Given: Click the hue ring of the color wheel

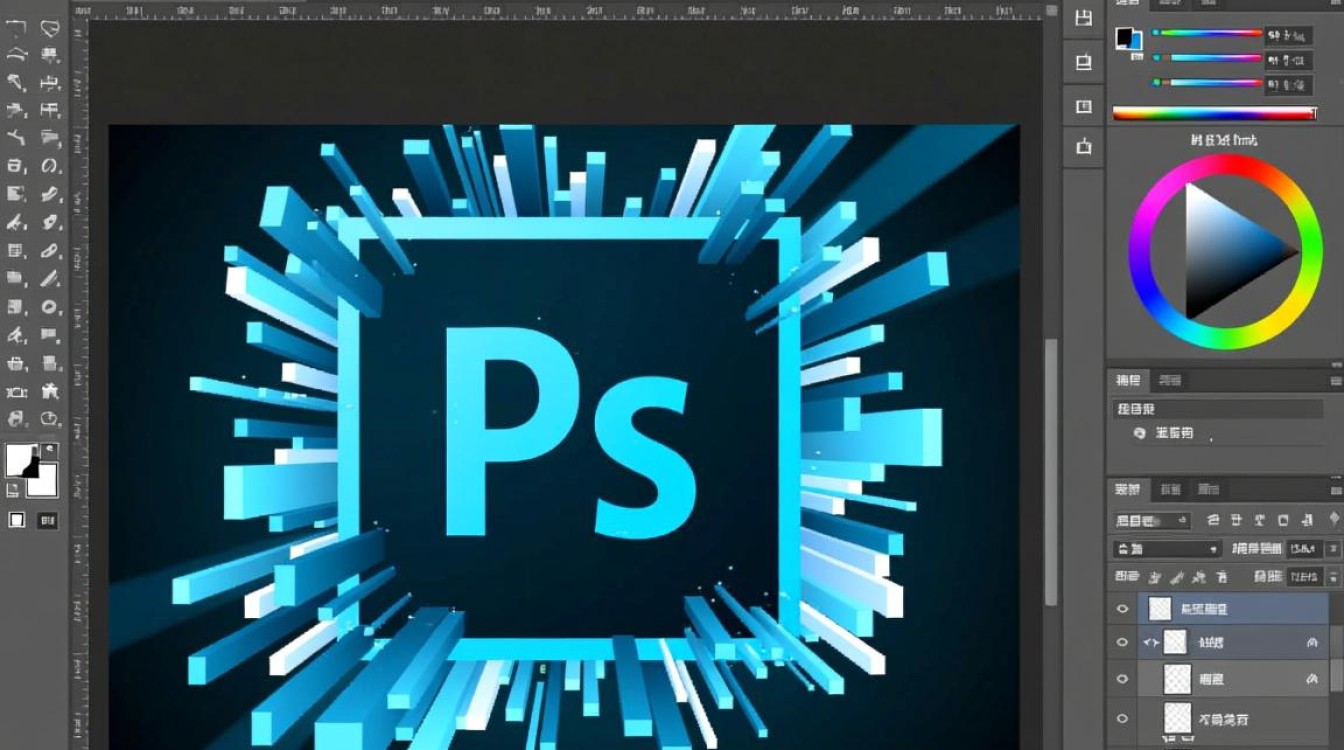Looking at the screenshot, I should coord(1226,163).
